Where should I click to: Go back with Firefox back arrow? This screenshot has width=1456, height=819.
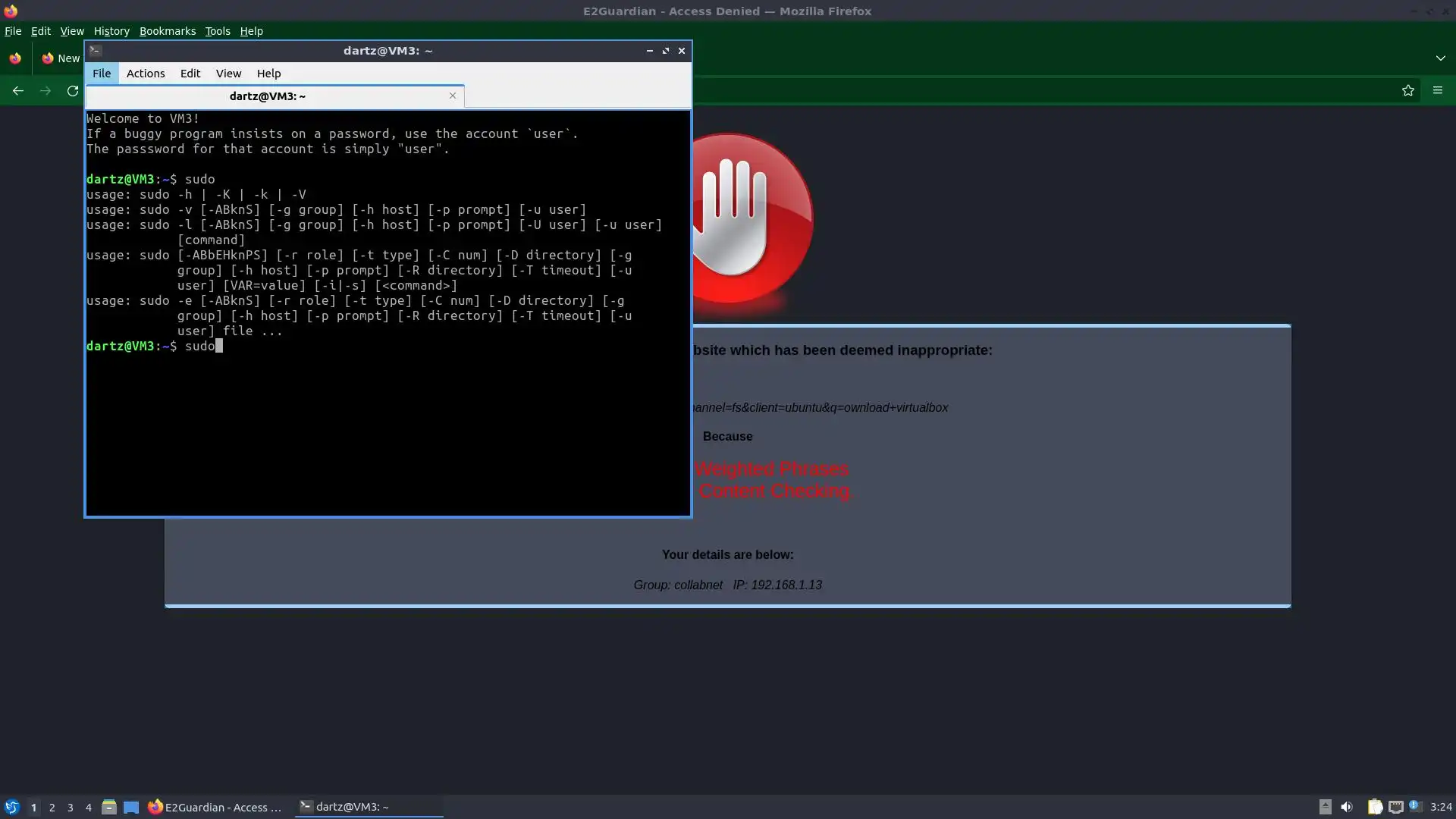pos(17,91)
